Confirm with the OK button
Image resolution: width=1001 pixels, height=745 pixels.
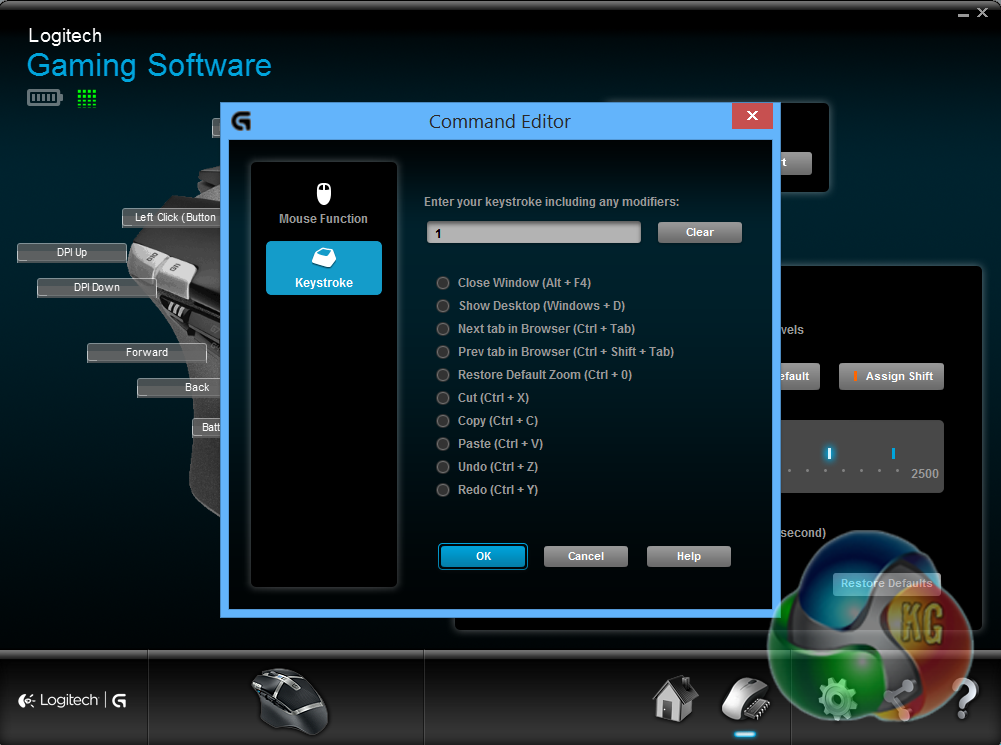pos(483,556)
